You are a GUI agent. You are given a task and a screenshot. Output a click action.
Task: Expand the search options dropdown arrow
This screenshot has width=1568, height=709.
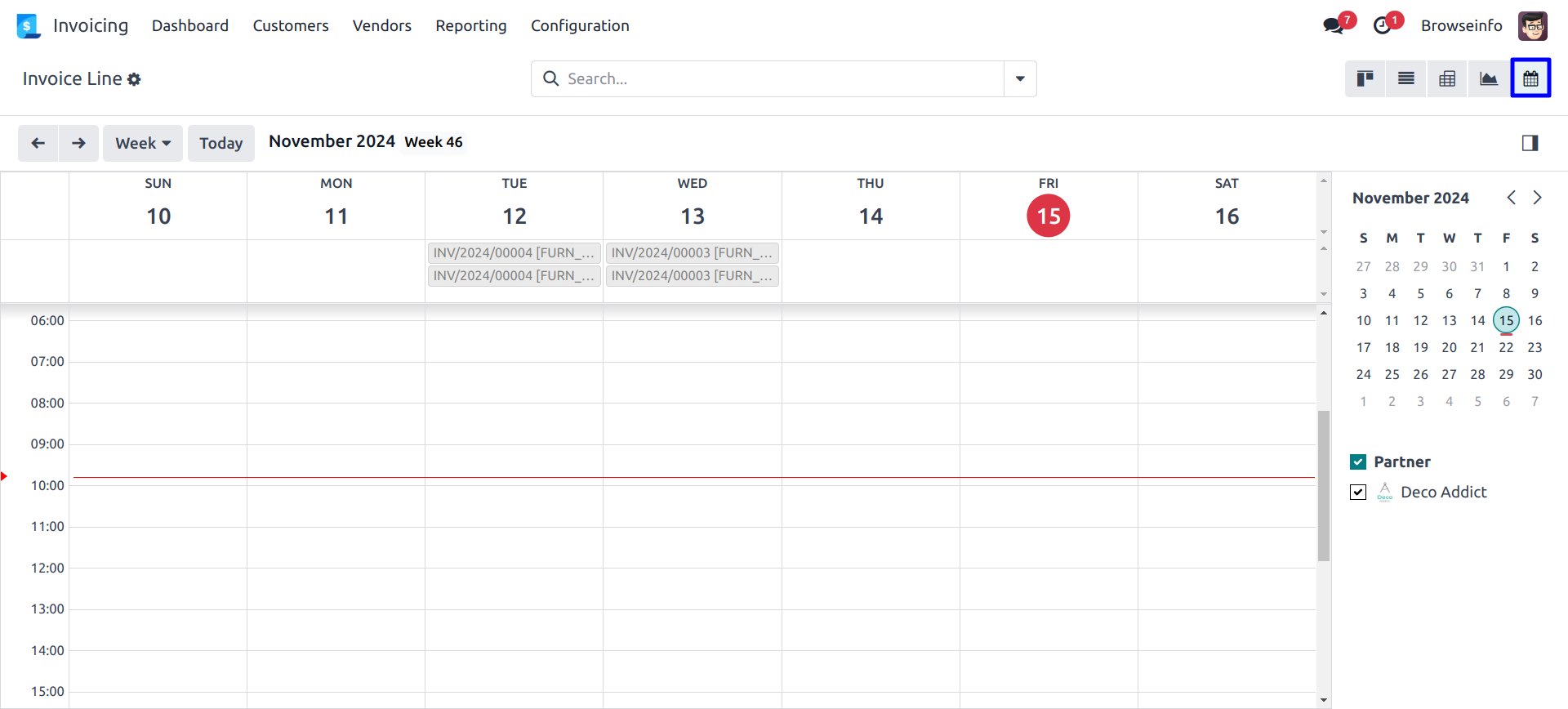coord(1020,78)
